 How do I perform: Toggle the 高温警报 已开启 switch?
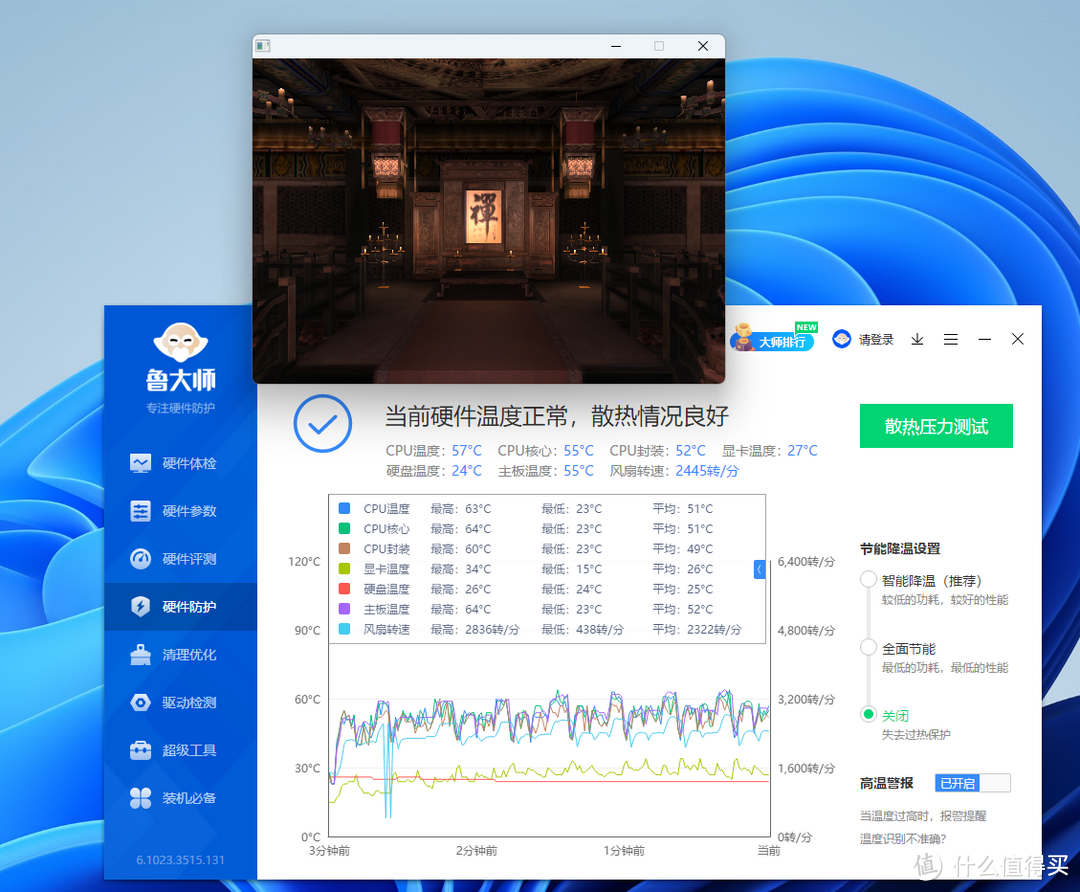coord(972,783)
